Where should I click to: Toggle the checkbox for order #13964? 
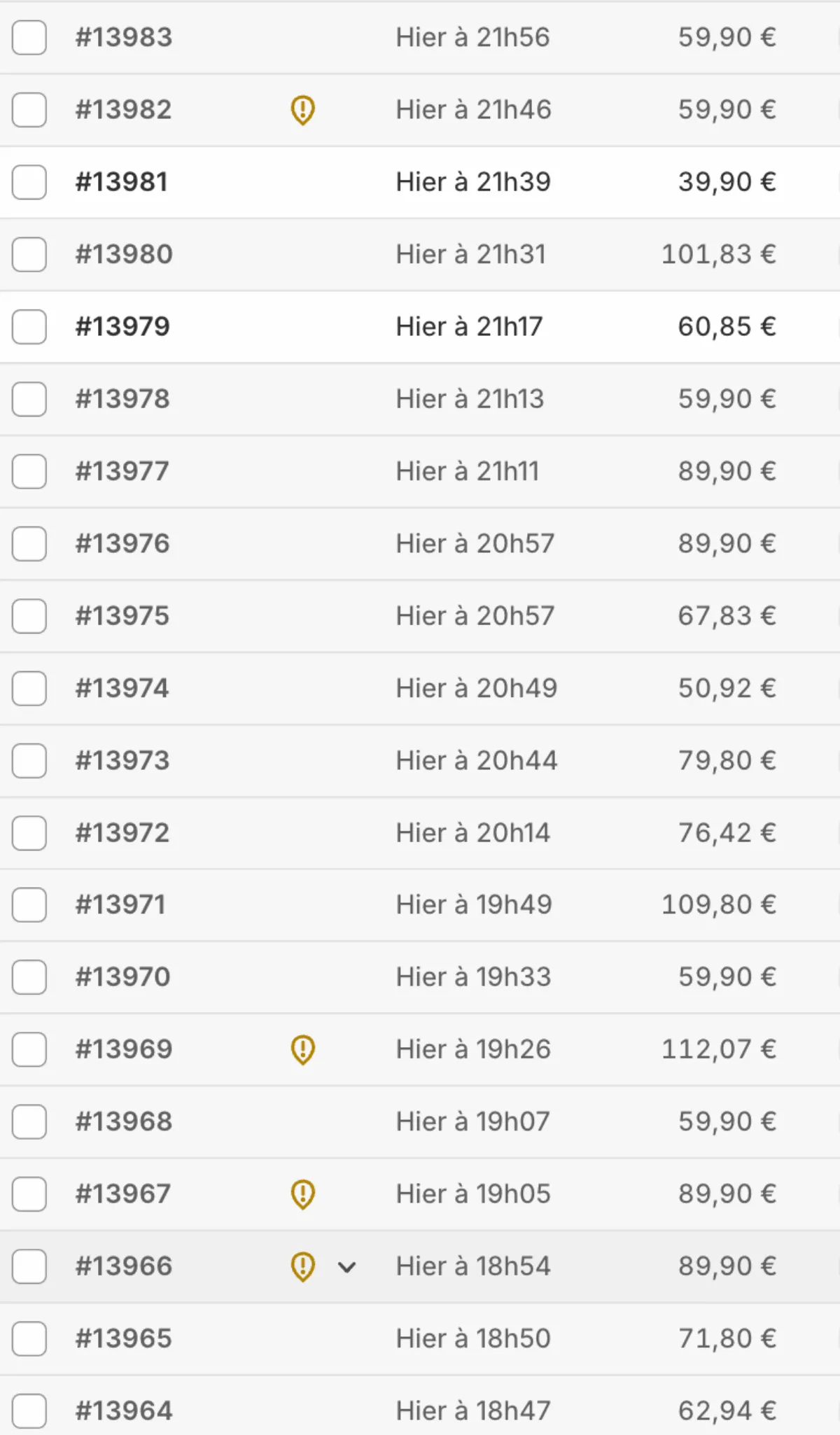tap(29, 1410)
